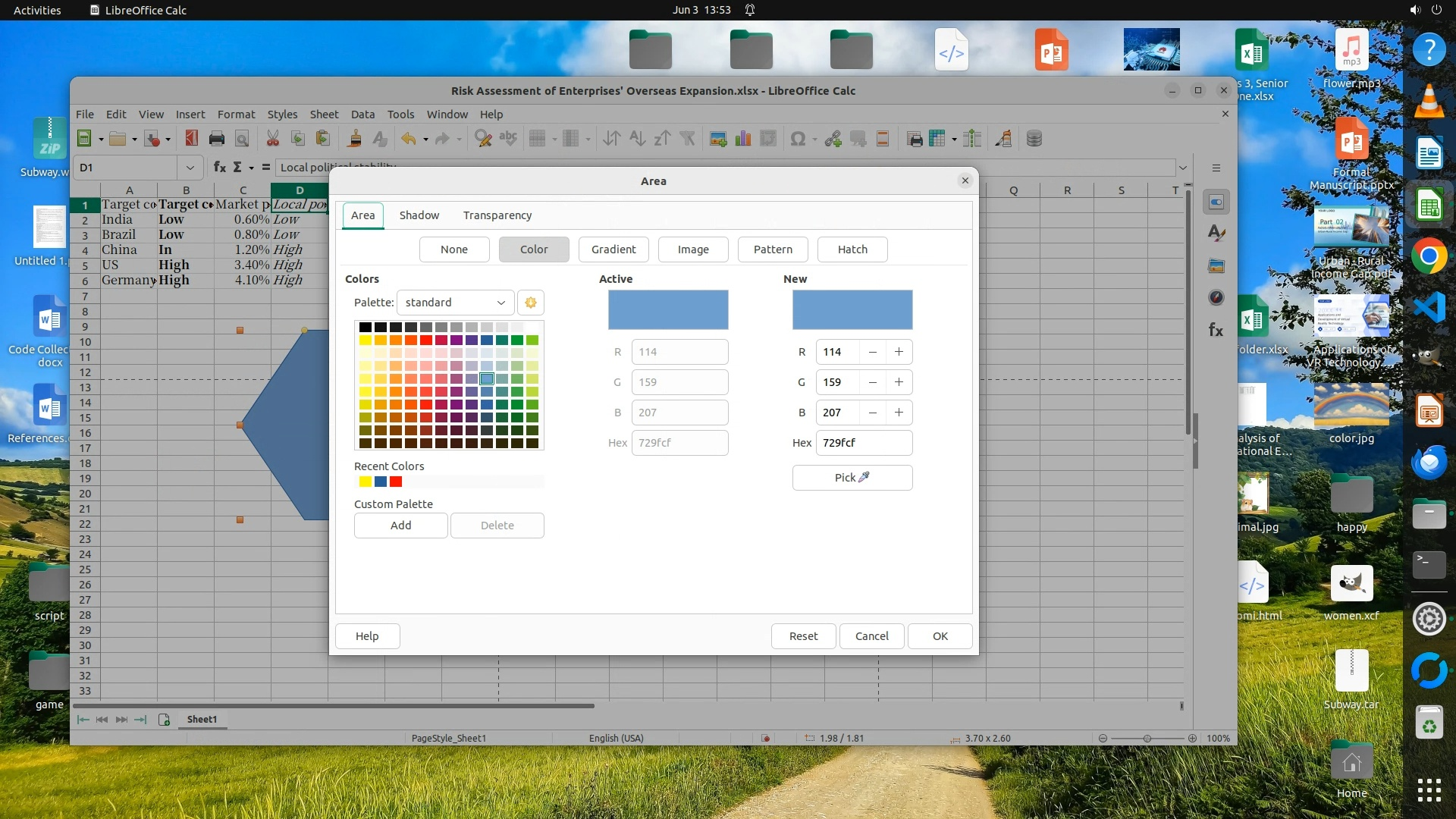Click the palette settings gear icon
This screenshot has width=1456, height=819.
coord(531,303)
